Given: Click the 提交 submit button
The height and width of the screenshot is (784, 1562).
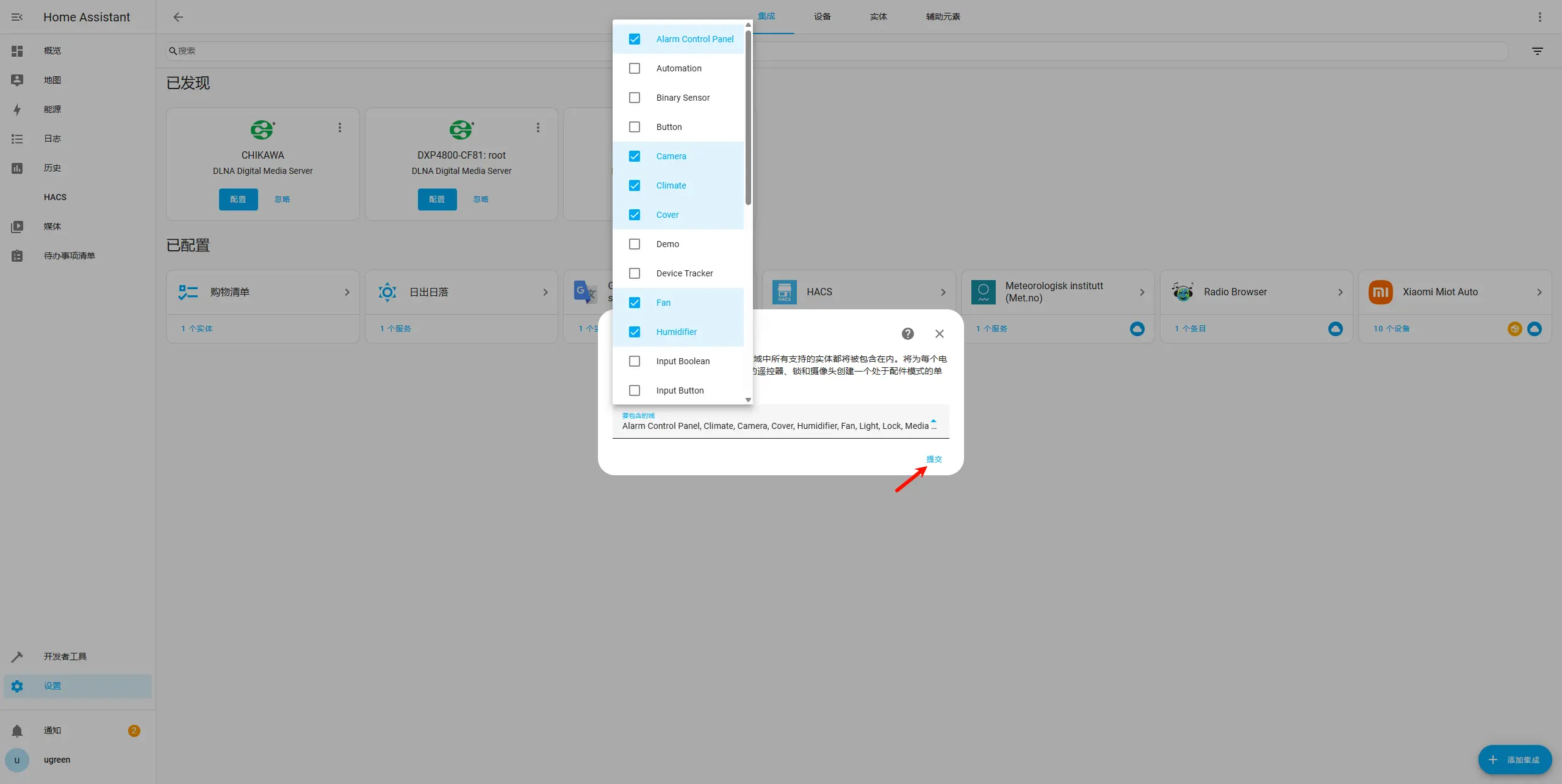Looking at the screenshot, I should coord(934,459).
